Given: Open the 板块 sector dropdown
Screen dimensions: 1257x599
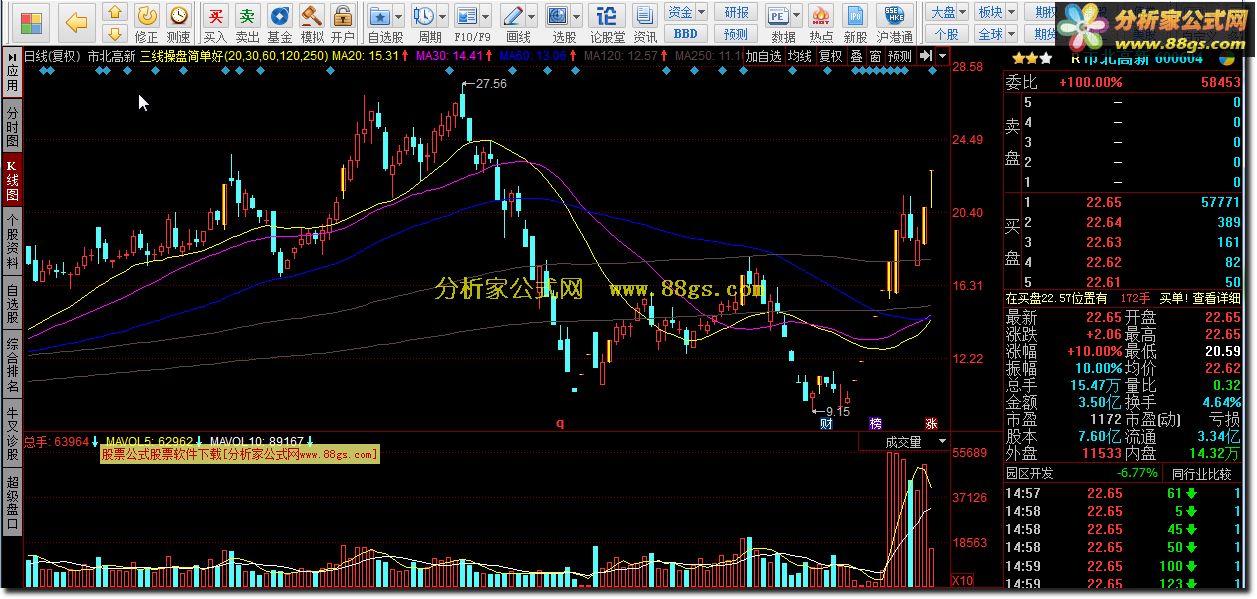Looking at the screenshot, I should [995, 12].
